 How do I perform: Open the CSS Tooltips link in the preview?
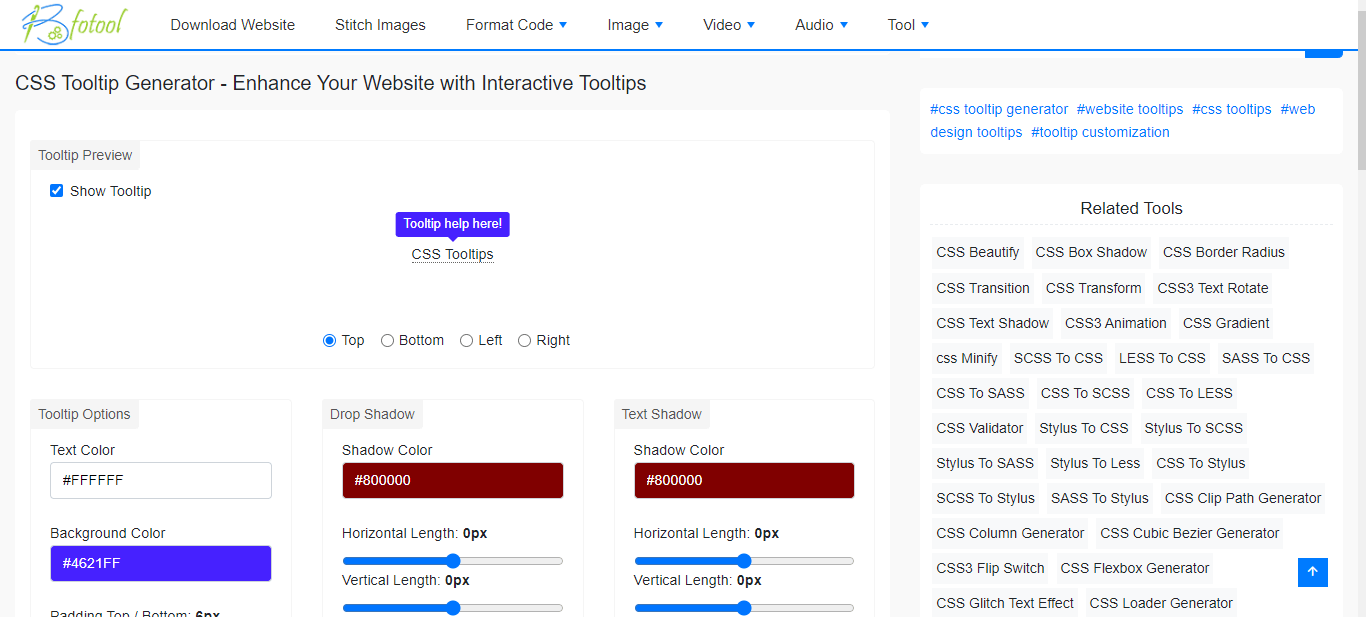pyautogui.click(x=452, y=254)
